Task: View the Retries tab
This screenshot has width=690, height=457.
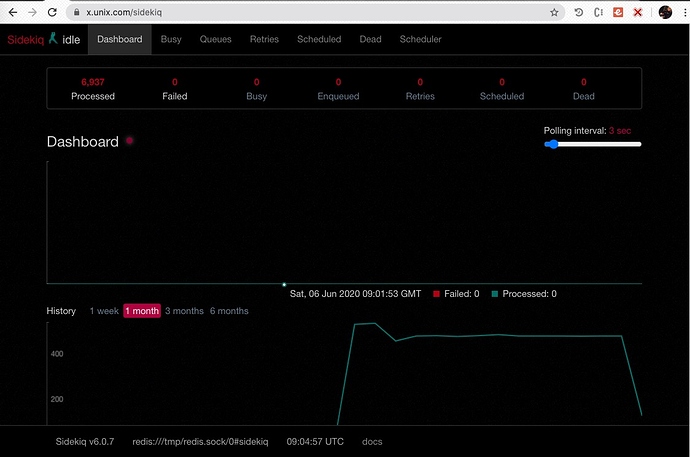Action: 264,40
